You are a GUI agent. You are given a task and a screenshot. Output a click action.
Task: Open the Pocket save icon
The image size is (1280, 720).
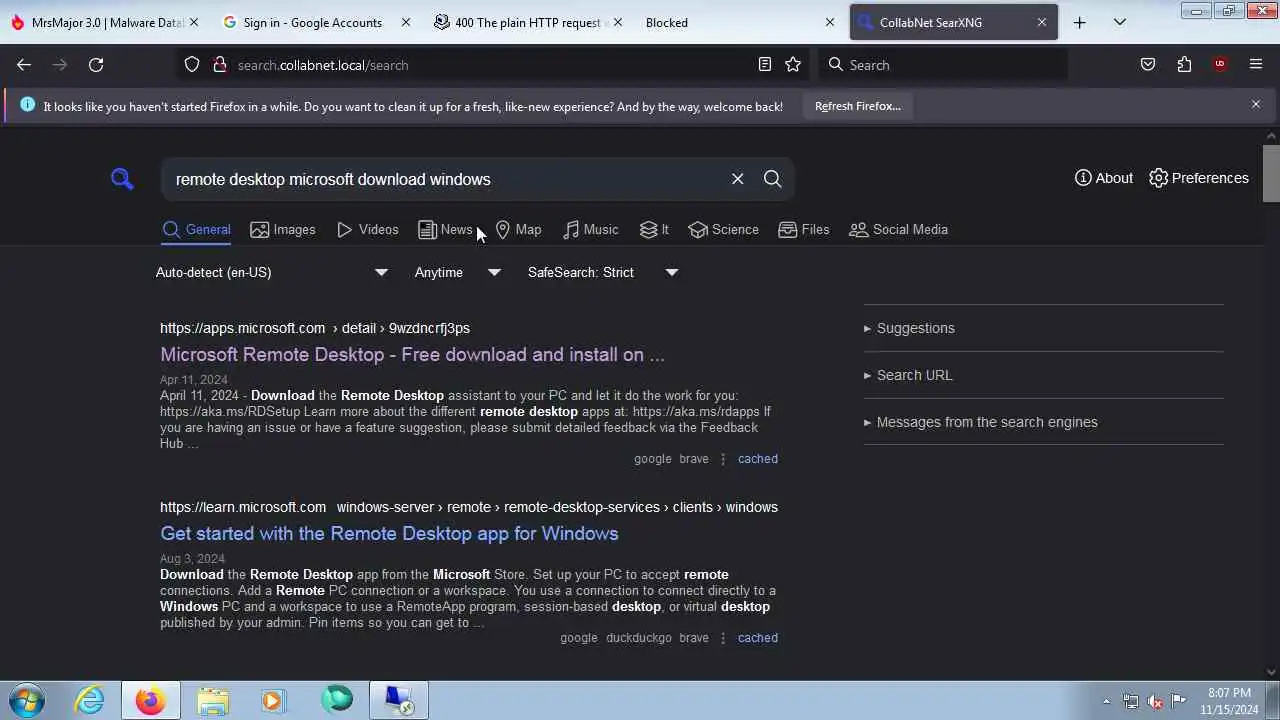tap(1148, 65)
